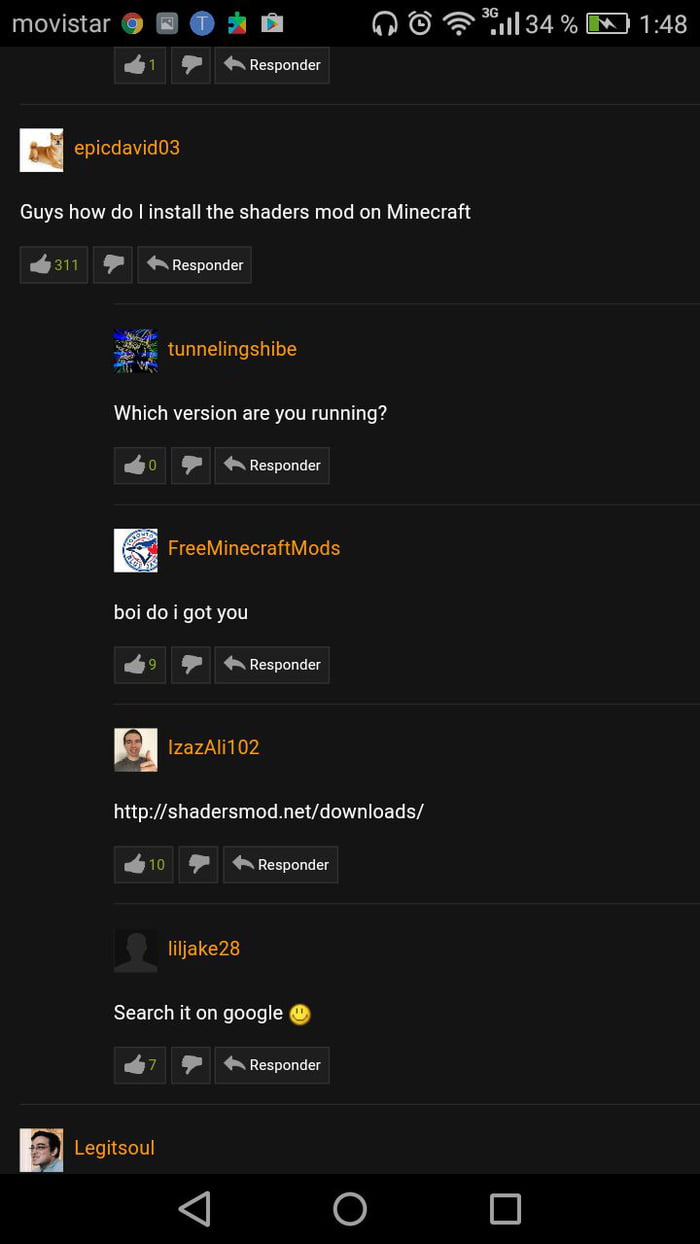Click Responder under tunnelingshibe's comment

coord(272,465)
